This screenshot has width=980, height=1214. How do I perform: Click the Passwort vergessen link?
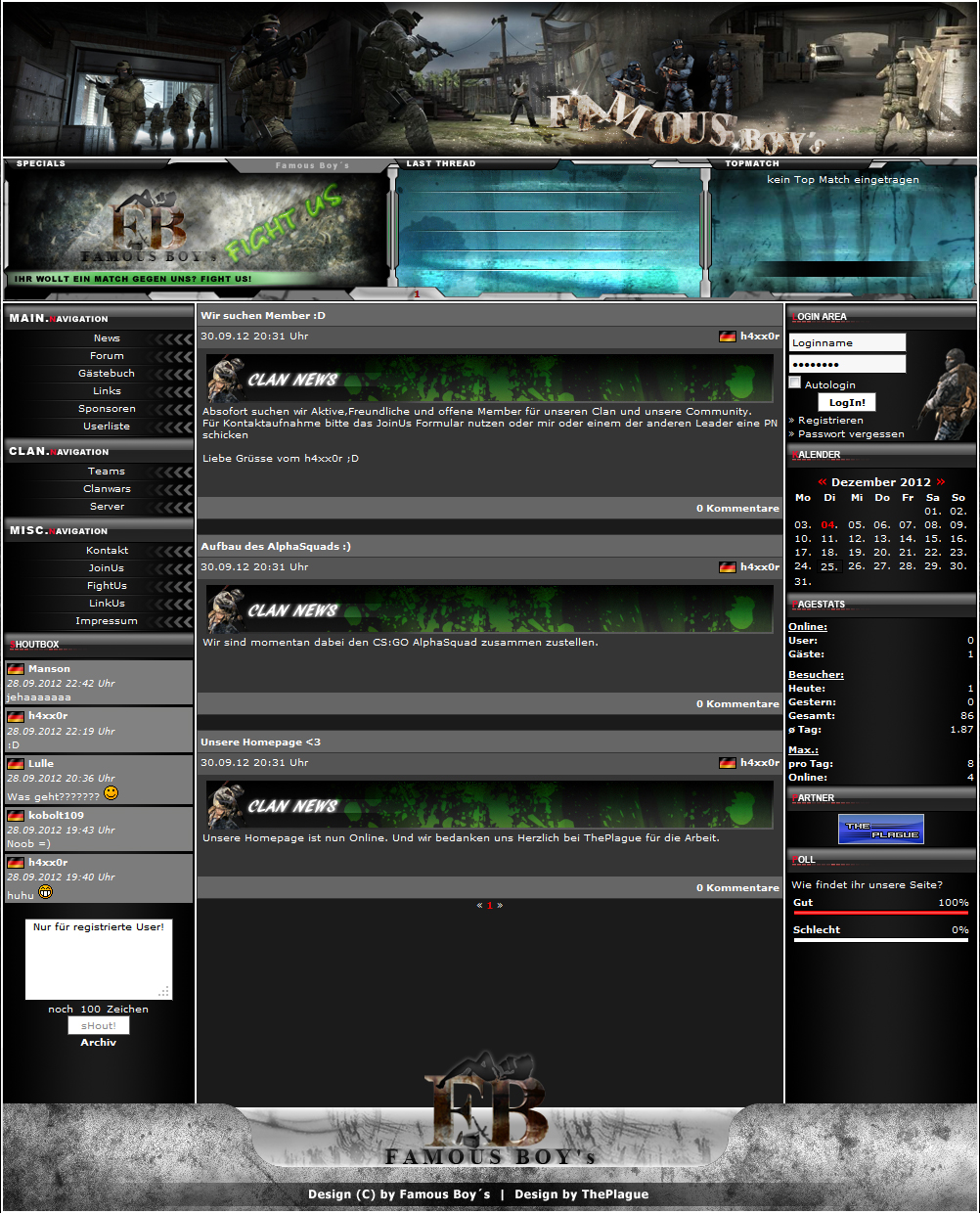(x=851, y=434)
